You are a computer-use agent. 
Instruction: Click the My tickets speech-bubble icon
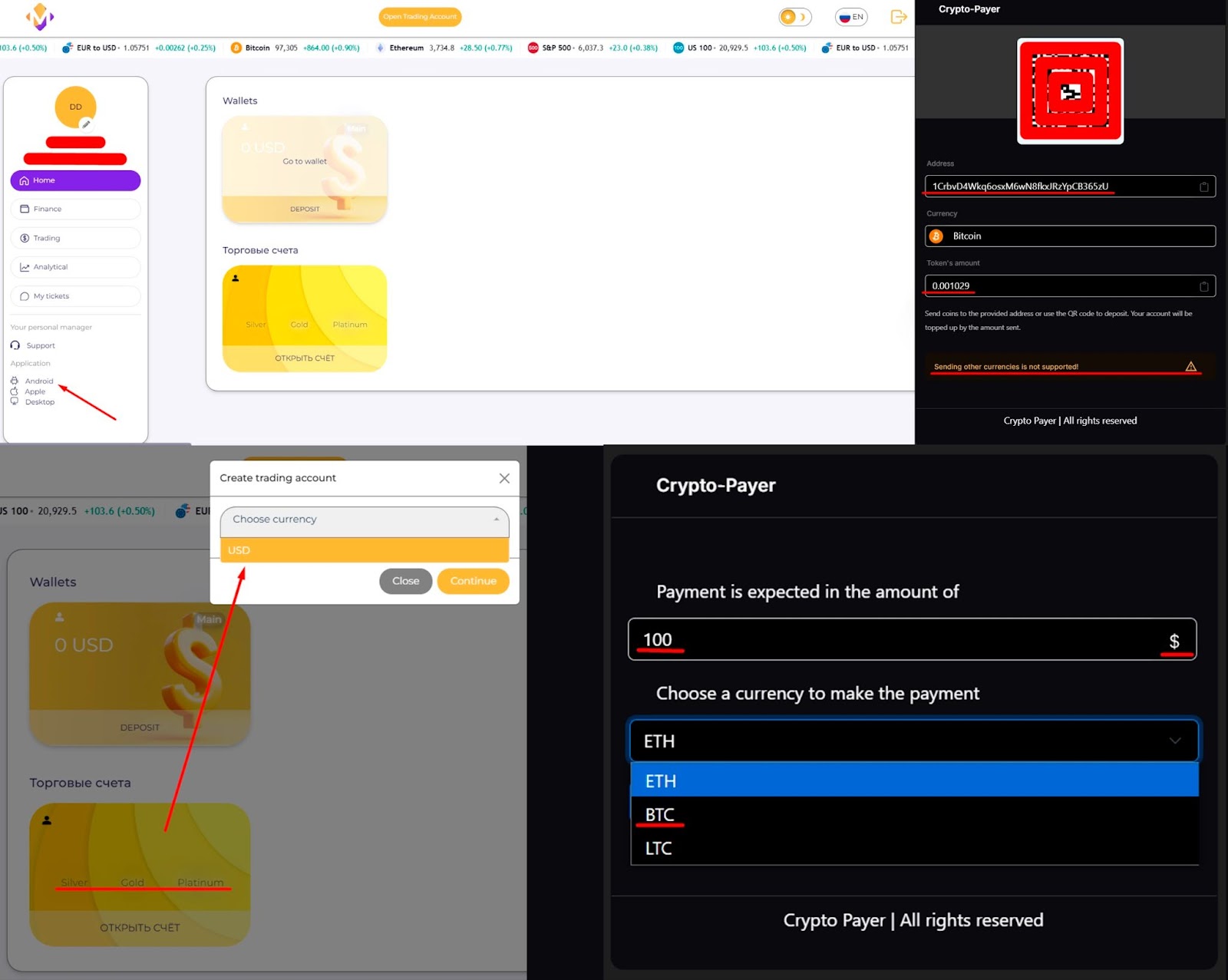click(25, 296)
